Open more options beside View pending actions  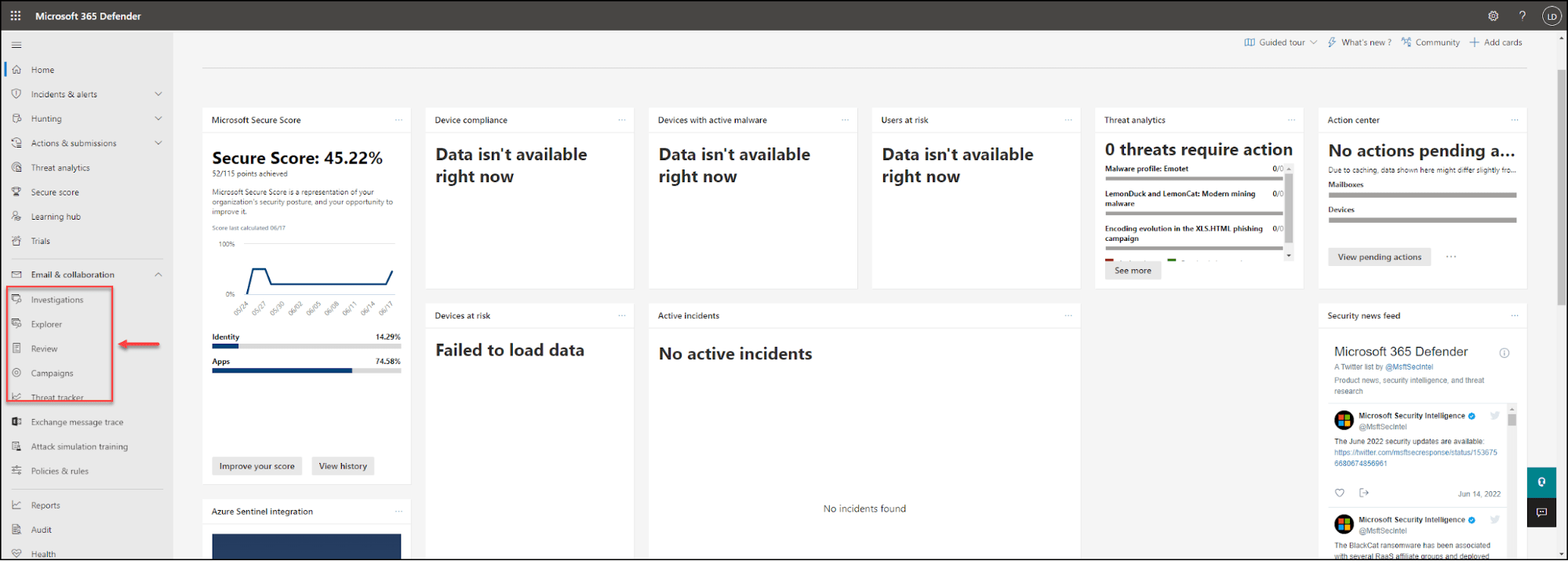pyautogui.click(x=1451, y=257)
